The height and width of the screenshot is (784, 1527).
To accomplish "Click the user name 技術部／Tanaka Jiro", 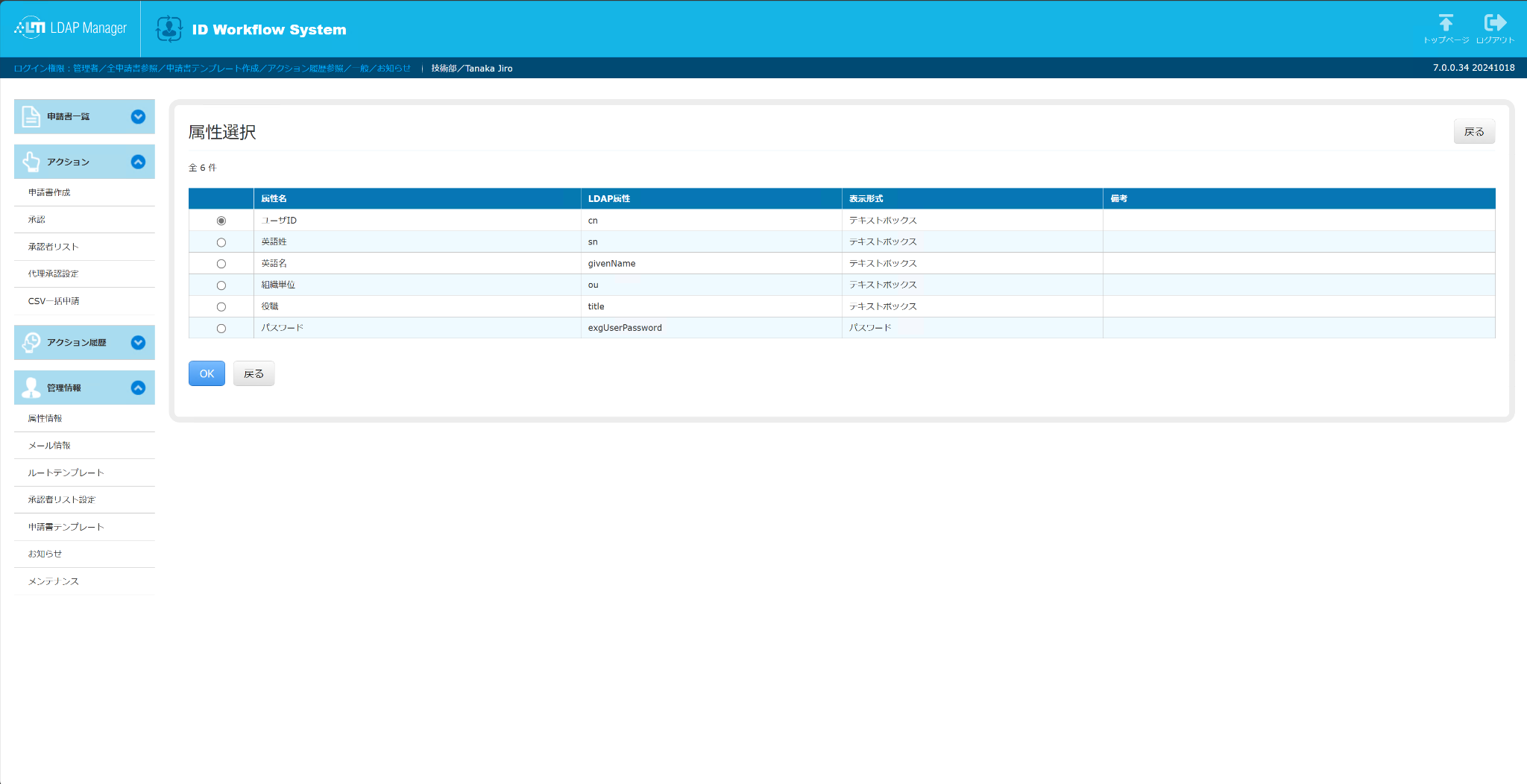I will (472, 69).
